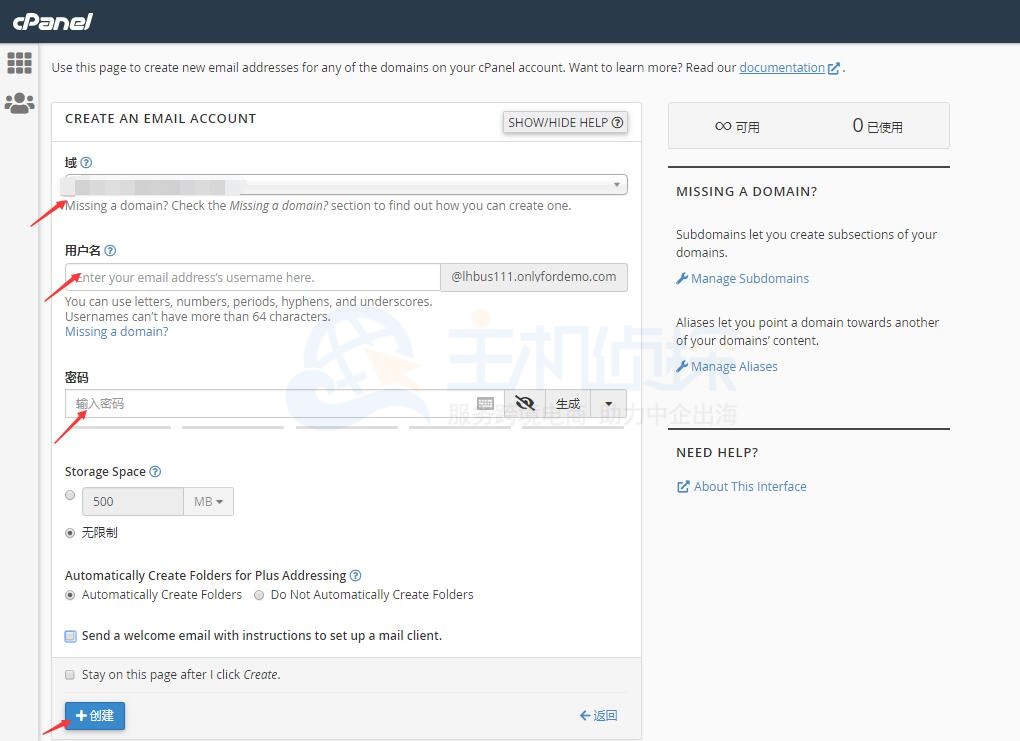Click the 创建 create button
This screenshot has height=741, width=1020.
click(x=94, y=716)
